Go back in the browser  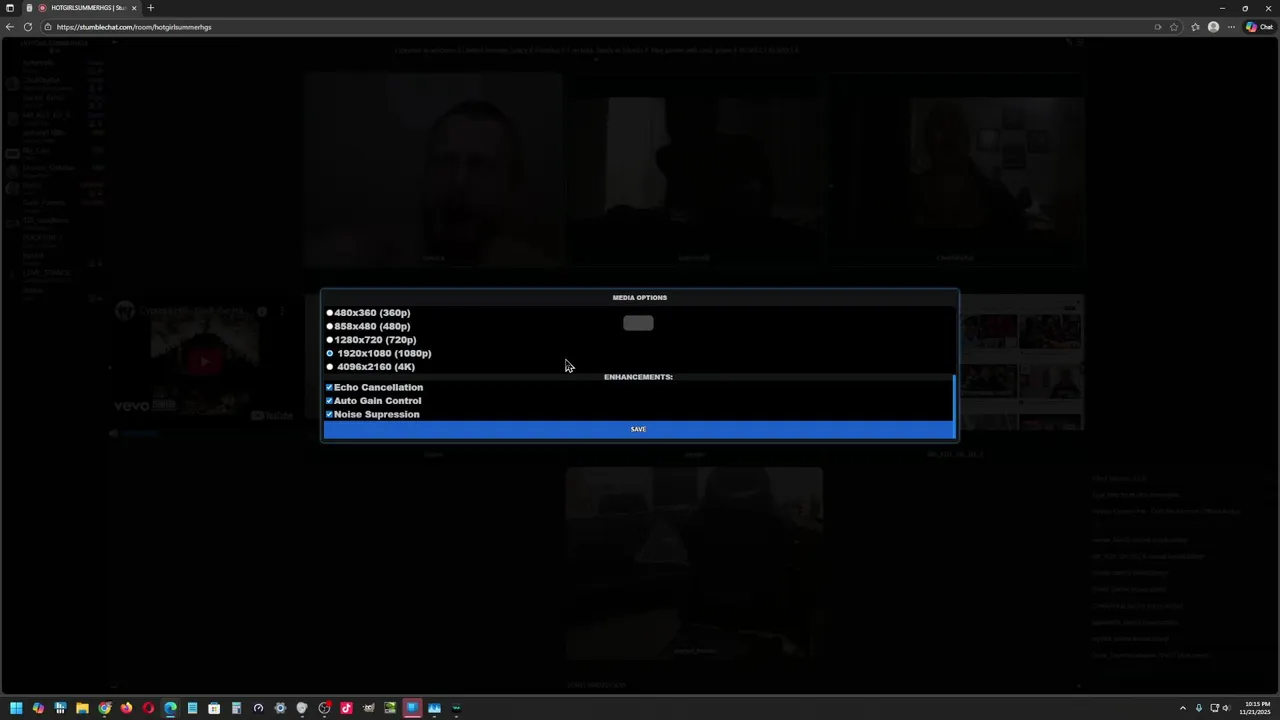tap(10, 27)
